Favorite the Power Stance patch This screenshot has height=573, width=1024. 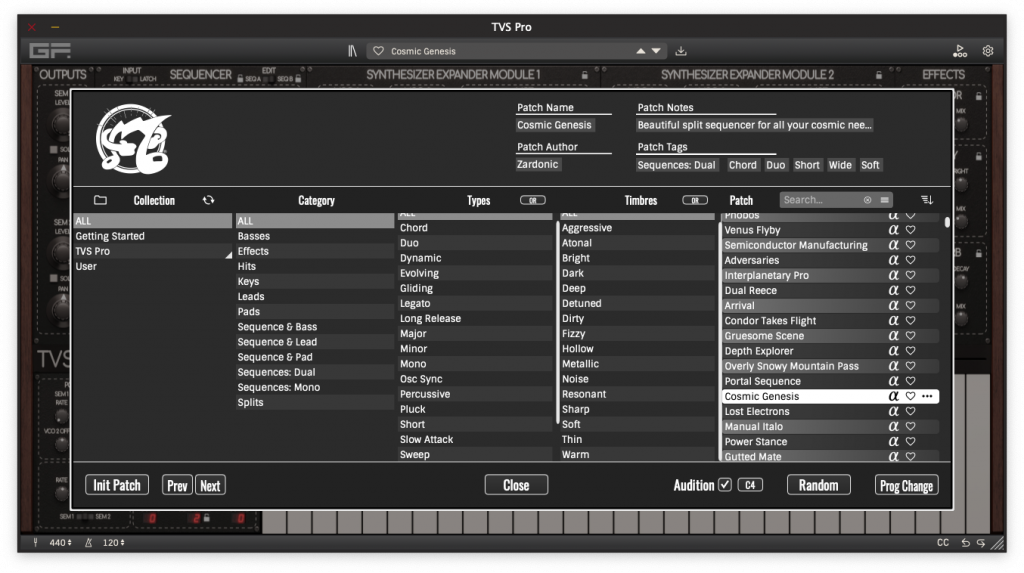tap(910, 441)
